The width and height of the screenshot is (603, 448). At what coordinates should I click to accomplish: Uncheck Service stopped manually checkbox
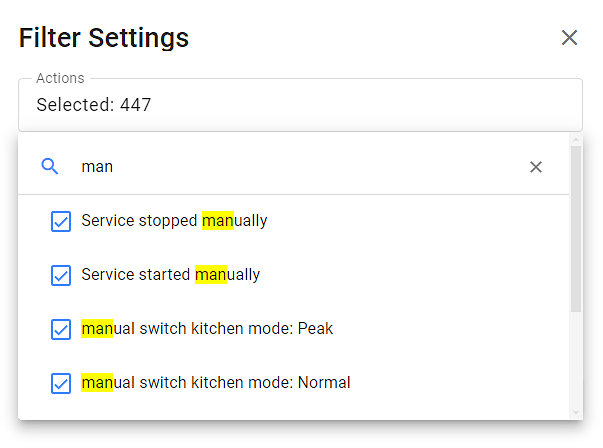(61, 221)
